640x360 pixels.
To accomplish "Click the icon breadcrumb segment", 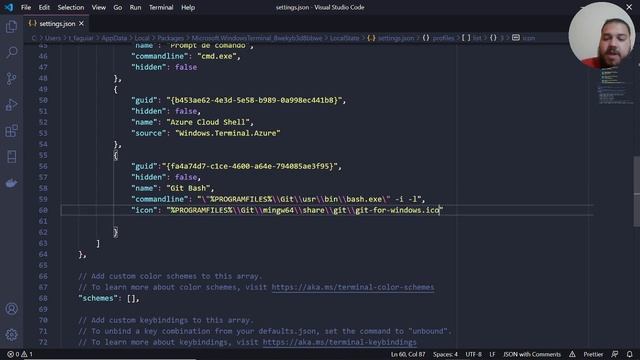I will 524,38.
